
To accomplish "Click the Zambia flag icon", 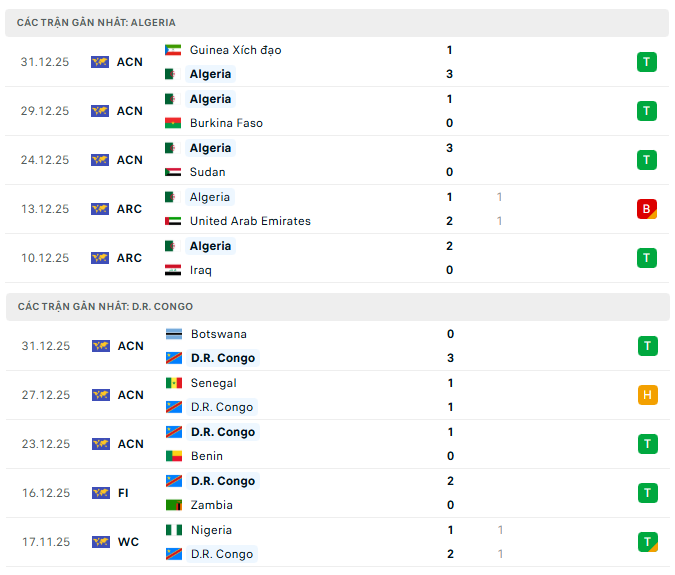I will coord(172,505).
